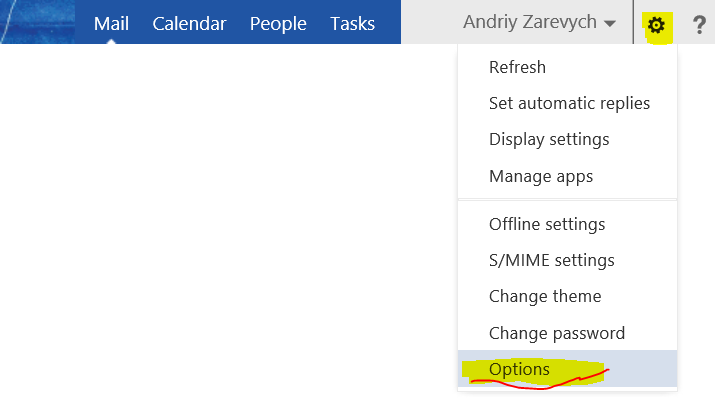This screenshot has height=411, width=715.
Task: Select S/MIME settings entry
Action: click(567, 260)
